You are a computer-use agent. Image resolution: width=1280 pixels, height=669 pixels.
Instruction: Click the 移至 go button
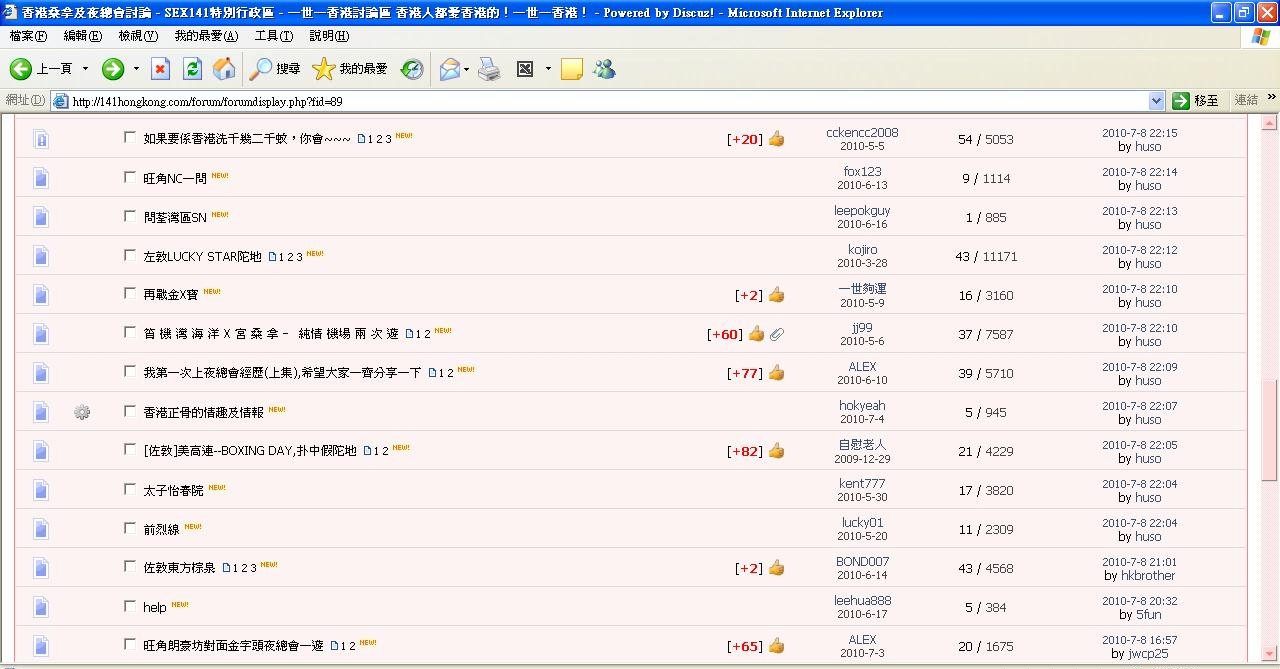[x=1196, y=101]
